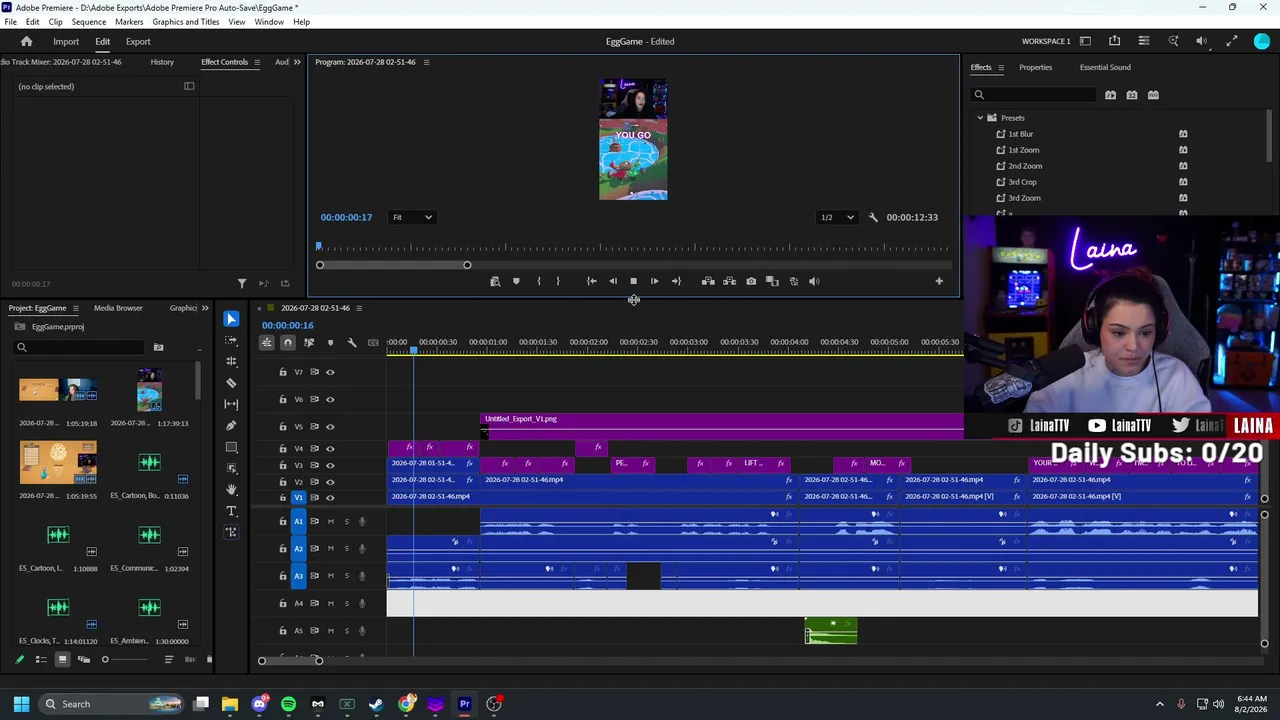This screenshot has width=1280, height=720.
Task: Select the Ripple Edit tool
Action: tap(231, 361)
